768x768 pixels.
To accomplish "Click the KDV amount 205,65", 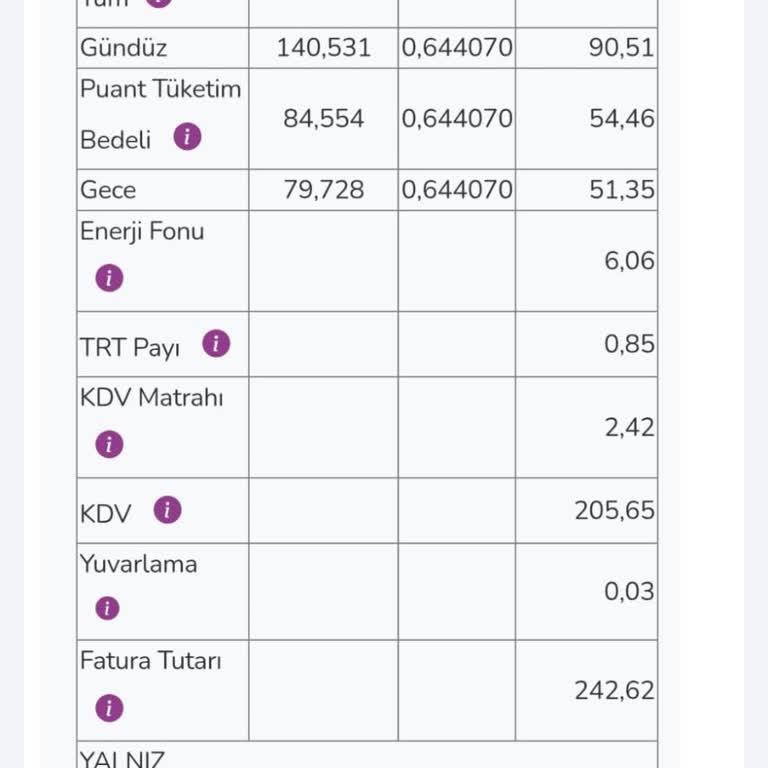I will coord(614,510).
